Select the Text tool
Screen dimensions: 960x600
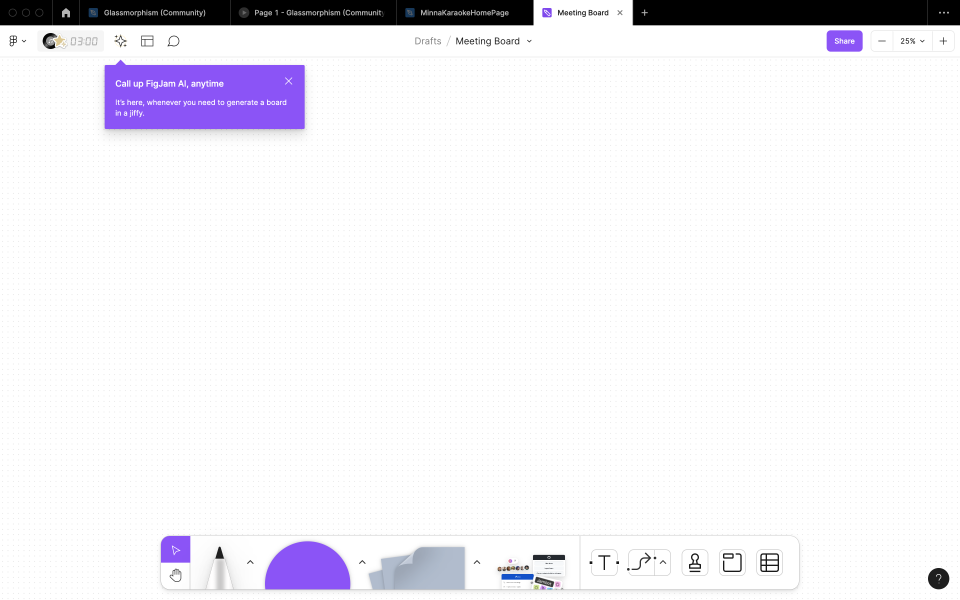[604, 562]
